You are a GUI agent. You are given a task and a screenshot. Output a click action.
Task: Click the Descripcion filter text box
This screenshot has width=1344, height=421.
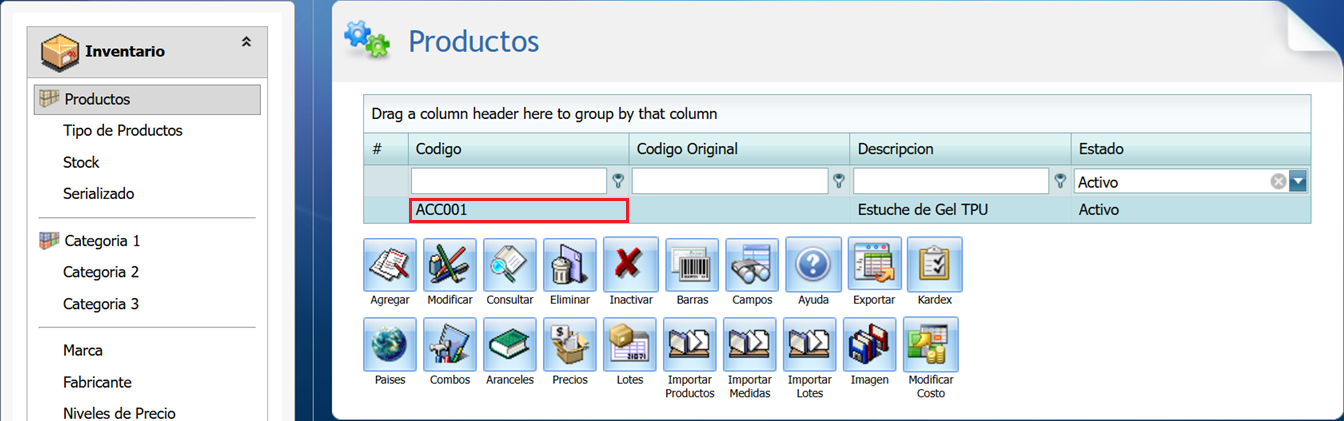(x=951, y=181)
